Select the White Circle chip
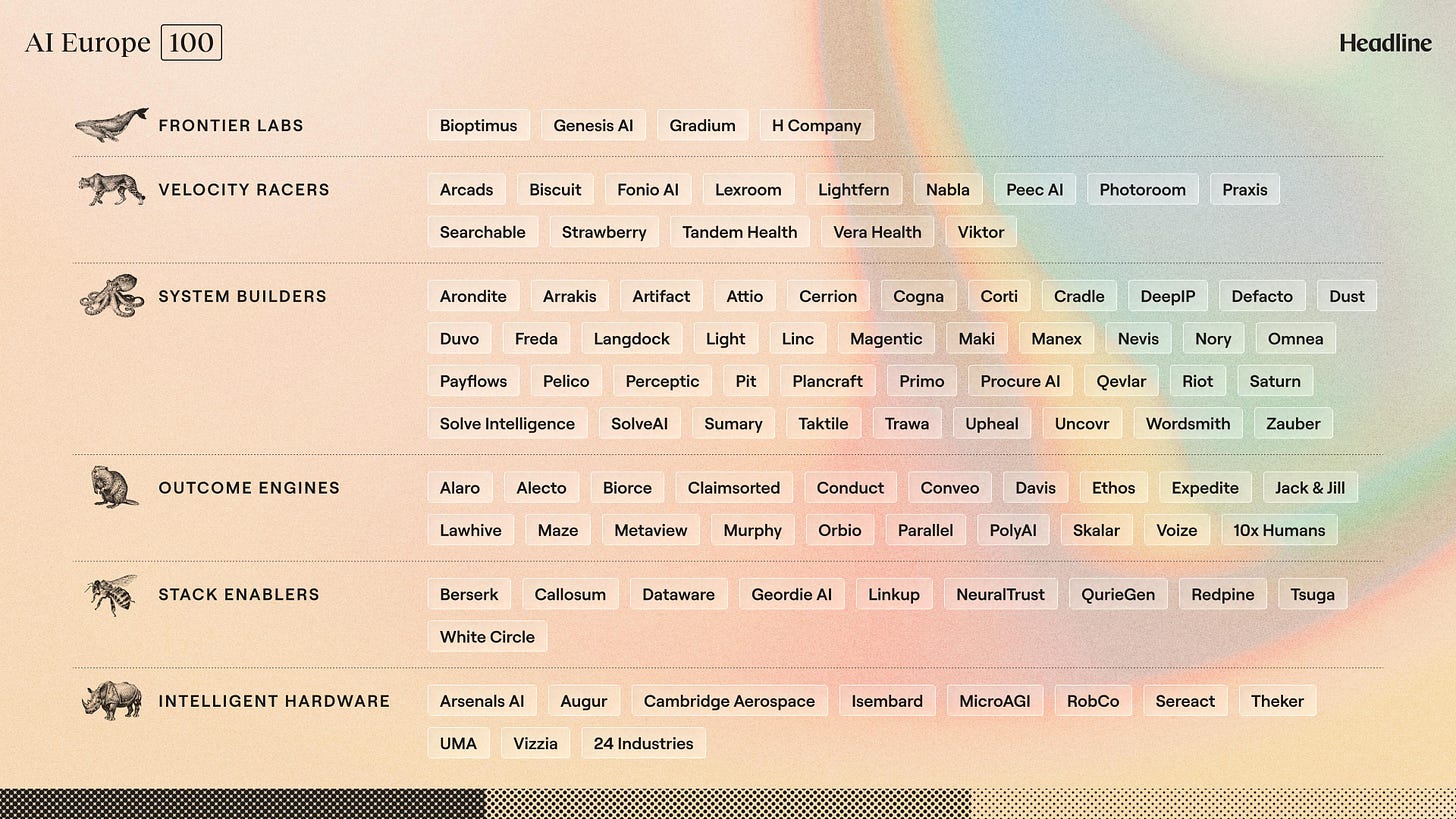The image size is (1456, 819). tap(487, 637)
